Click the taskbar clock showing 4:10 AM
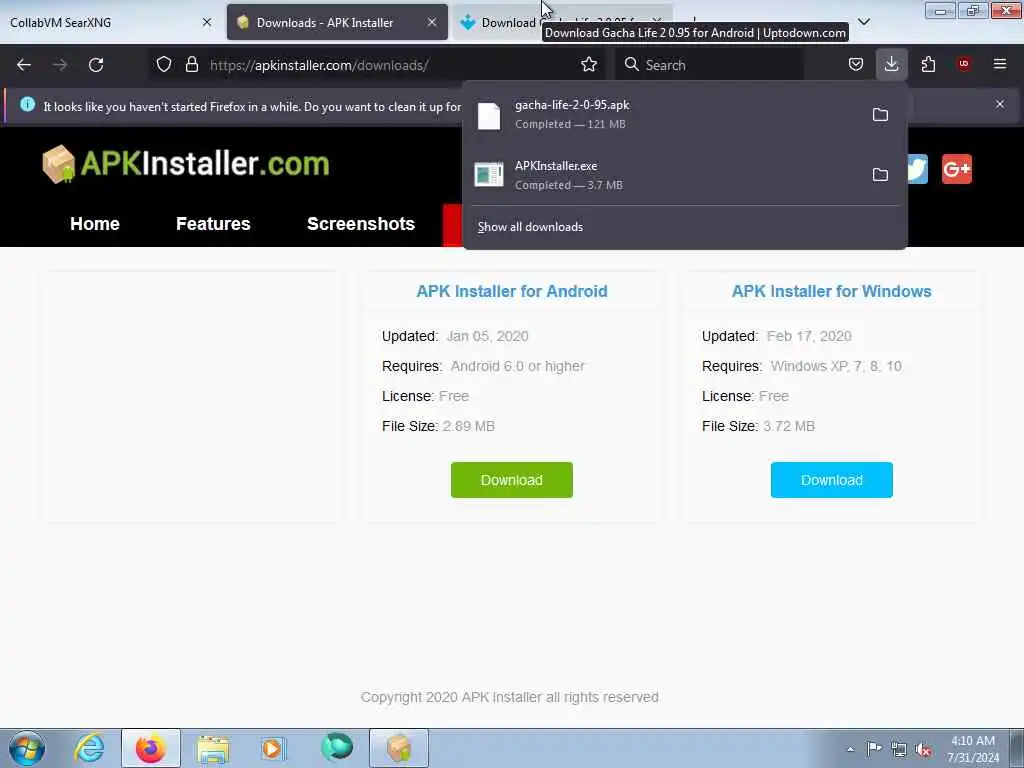The width and height of the screenshot is (1024, 768). coord(972,749)
